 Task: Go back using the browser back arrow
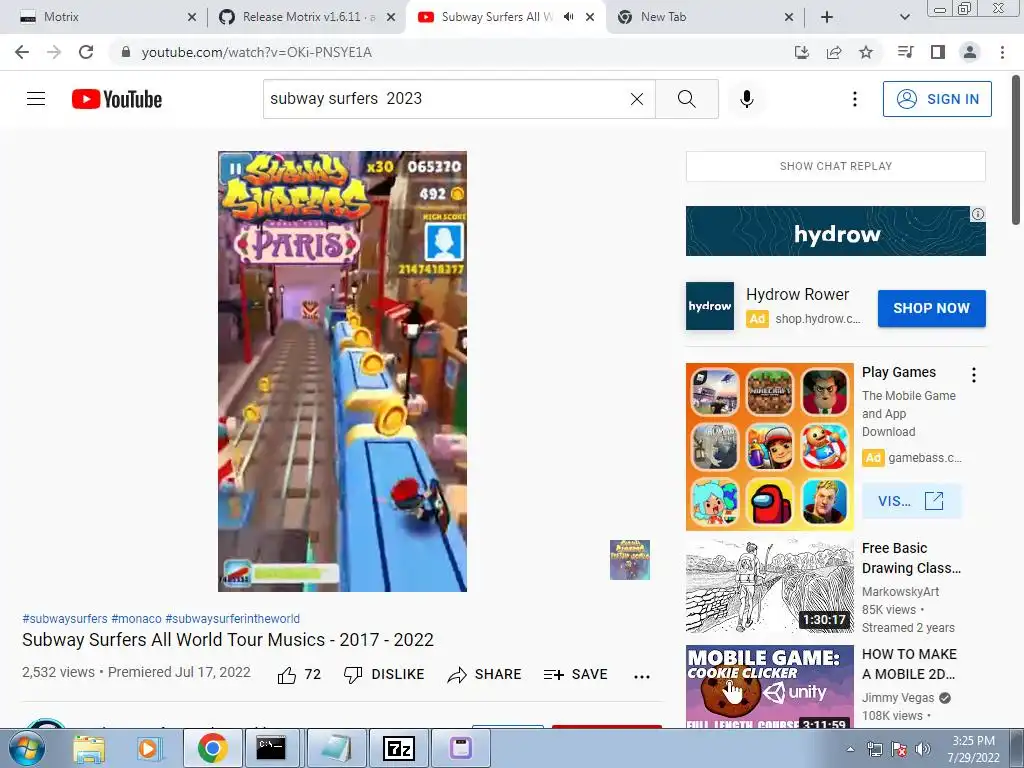point(22,52)
